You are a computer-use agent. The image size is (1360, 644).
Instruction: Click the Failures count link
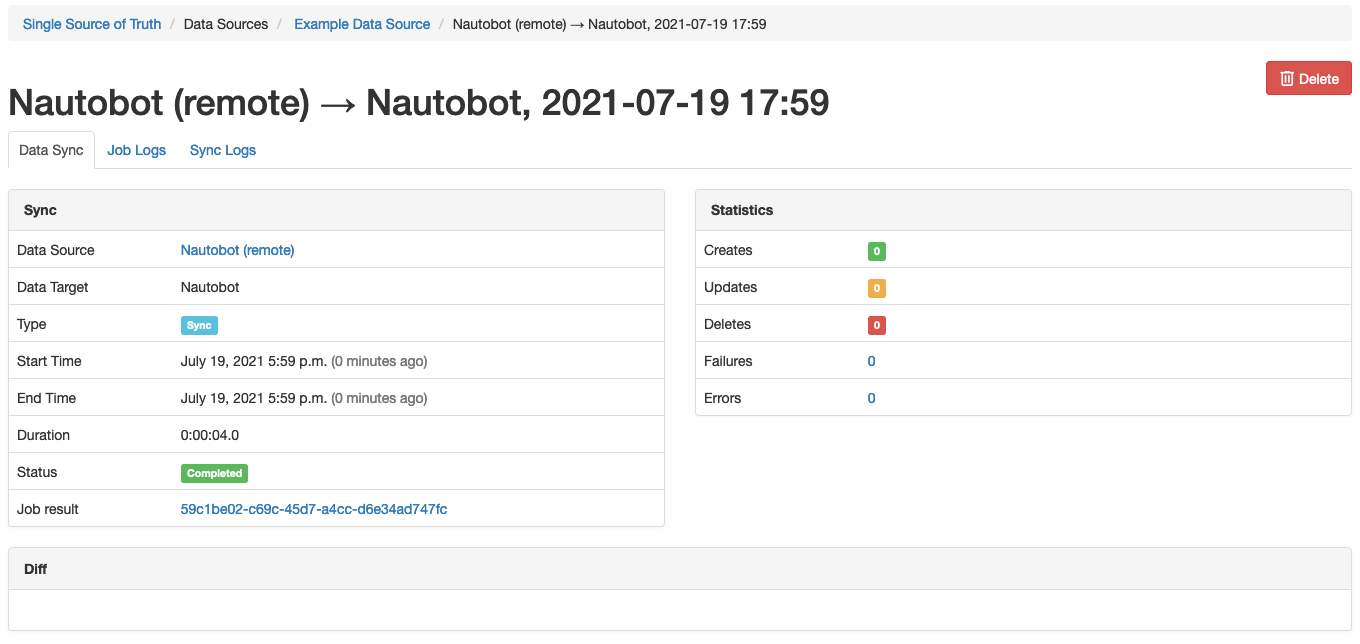pos(870,361)
